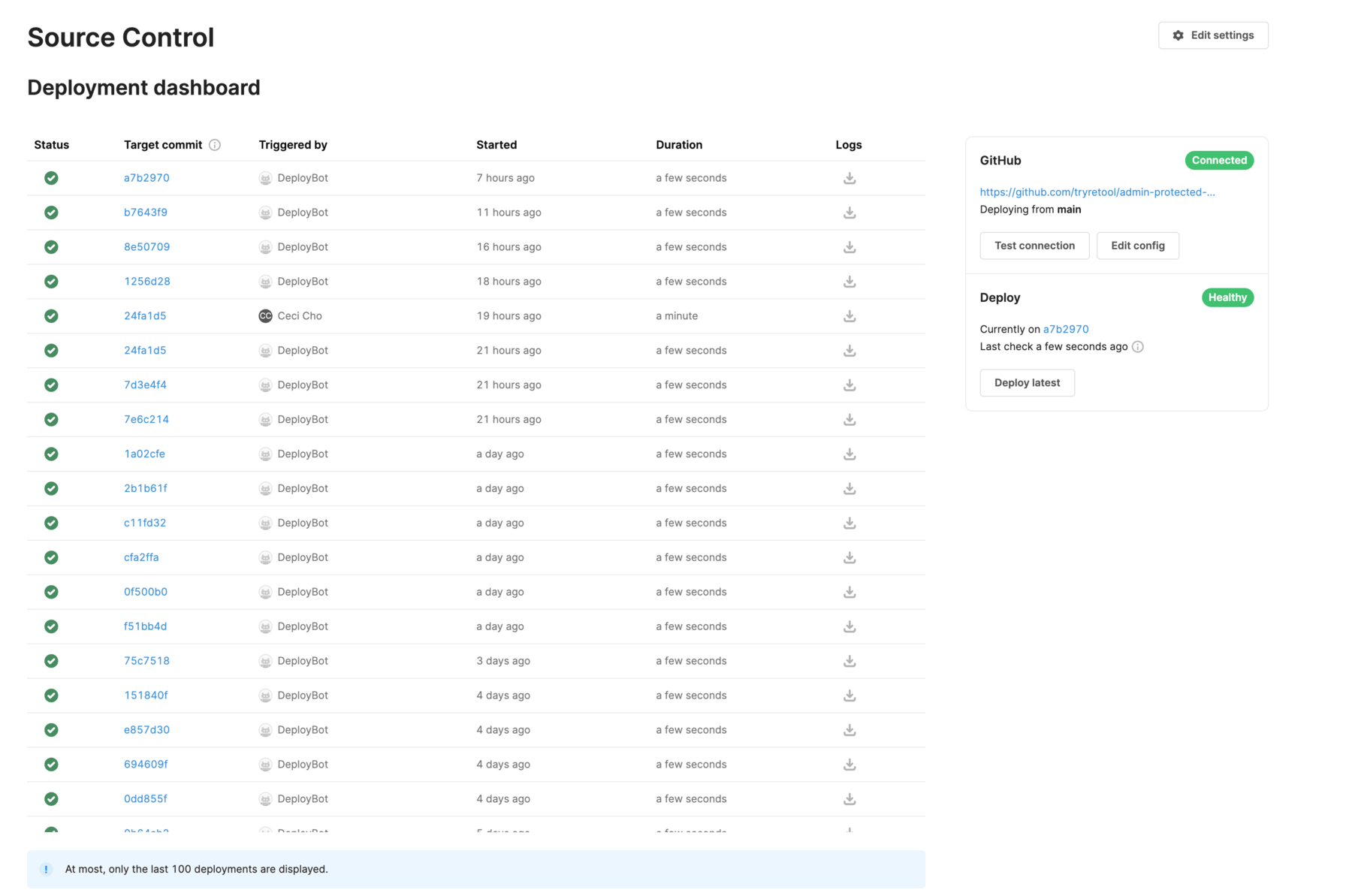Click Edit config button
The width and height of the screenshot is (1352, 896).
click(1138, 246)
